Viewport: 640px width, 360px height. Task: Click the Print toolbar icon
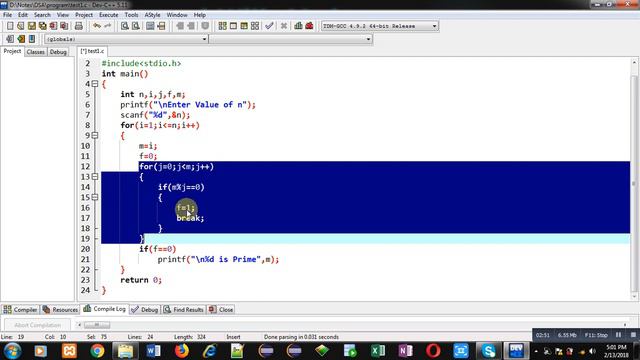click(79, 26)
